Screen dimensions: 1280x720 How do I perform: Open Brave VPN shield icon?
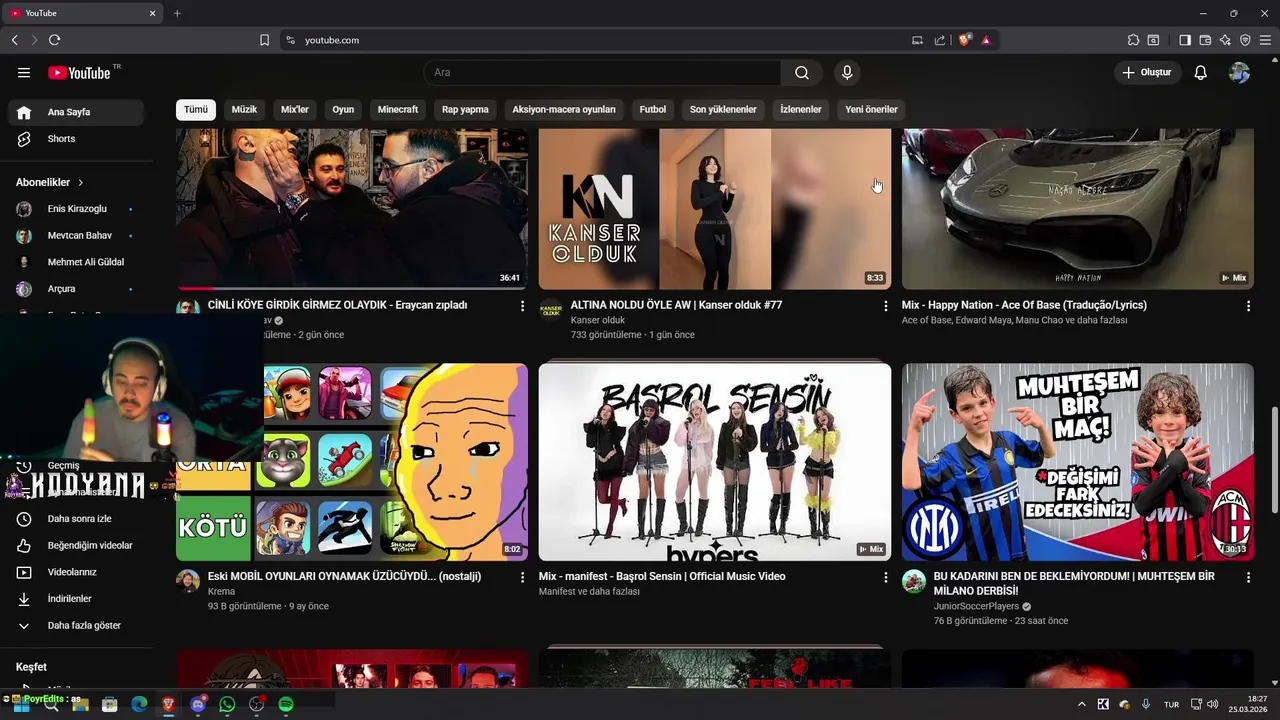point(1245,40)
